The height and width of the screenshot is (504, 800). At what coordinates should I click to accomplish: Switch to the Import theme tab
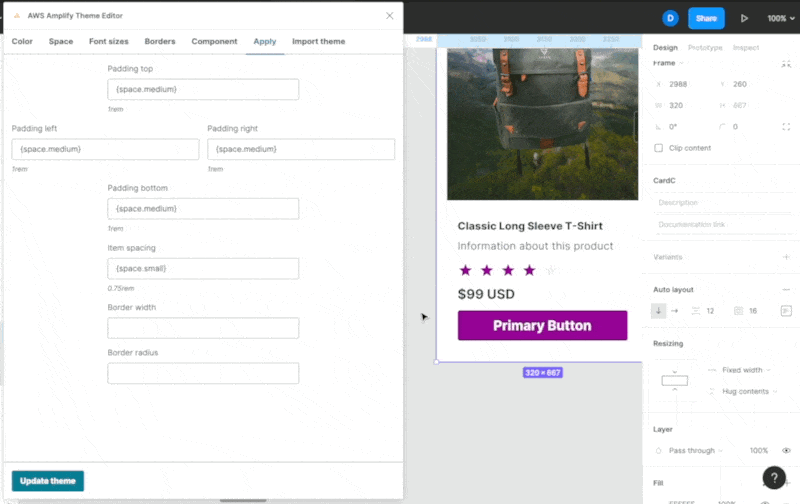[318, 41]
